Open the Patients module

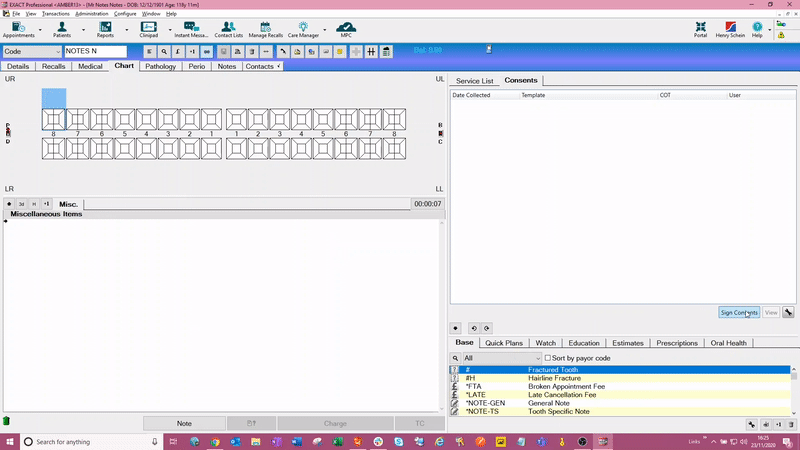coord(62,30)
